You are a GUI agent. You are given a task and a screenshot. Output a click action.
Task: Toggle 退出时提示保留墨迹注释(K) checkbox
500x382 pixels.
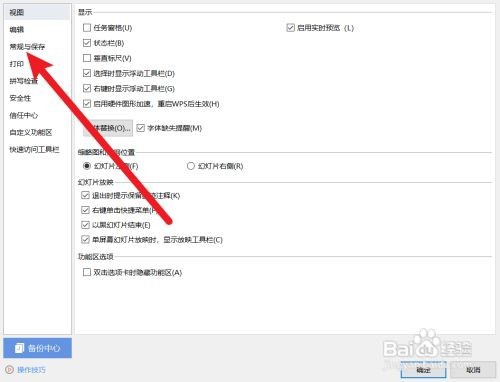[x=85, y=195]
